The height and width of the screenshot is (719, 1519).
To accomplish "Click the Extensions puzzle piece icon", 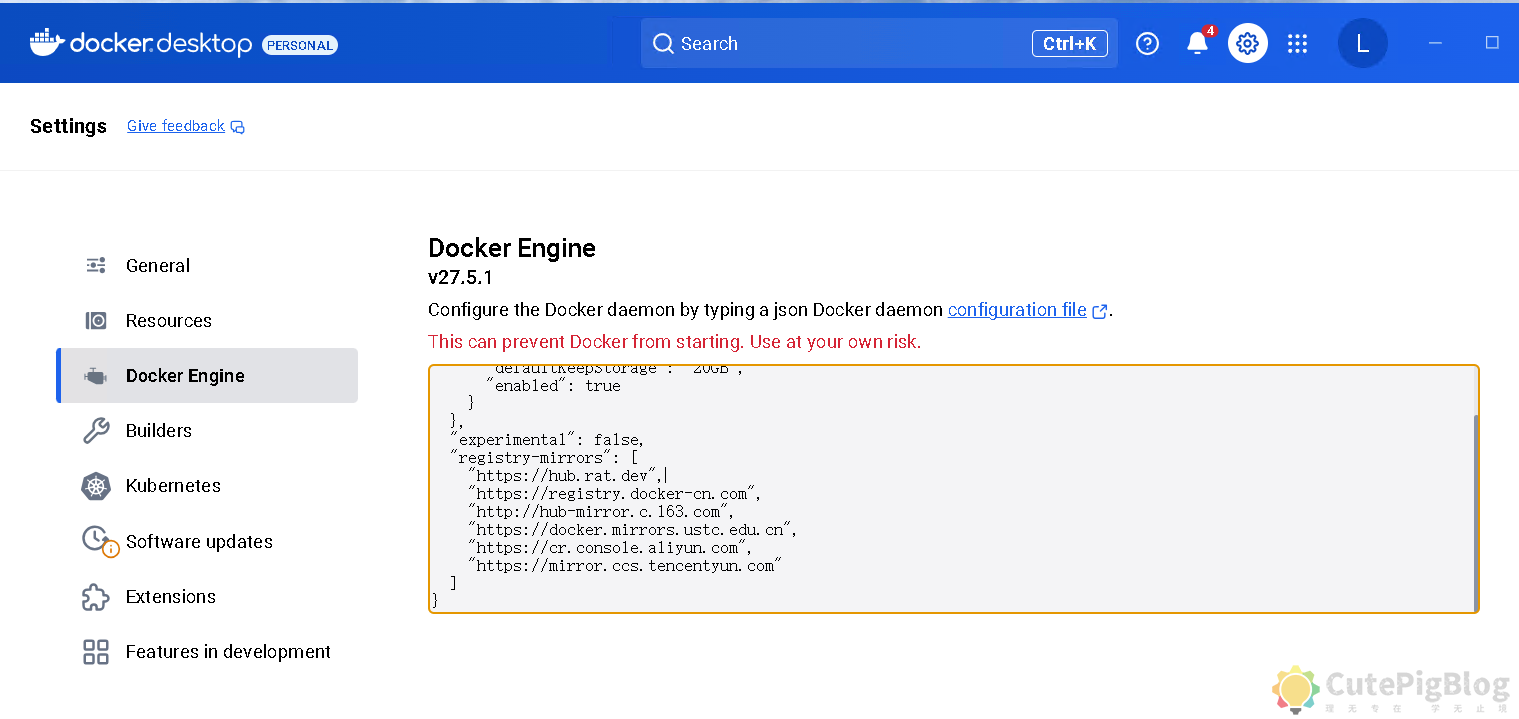I will pyautogui.click(x=96, y=597).
